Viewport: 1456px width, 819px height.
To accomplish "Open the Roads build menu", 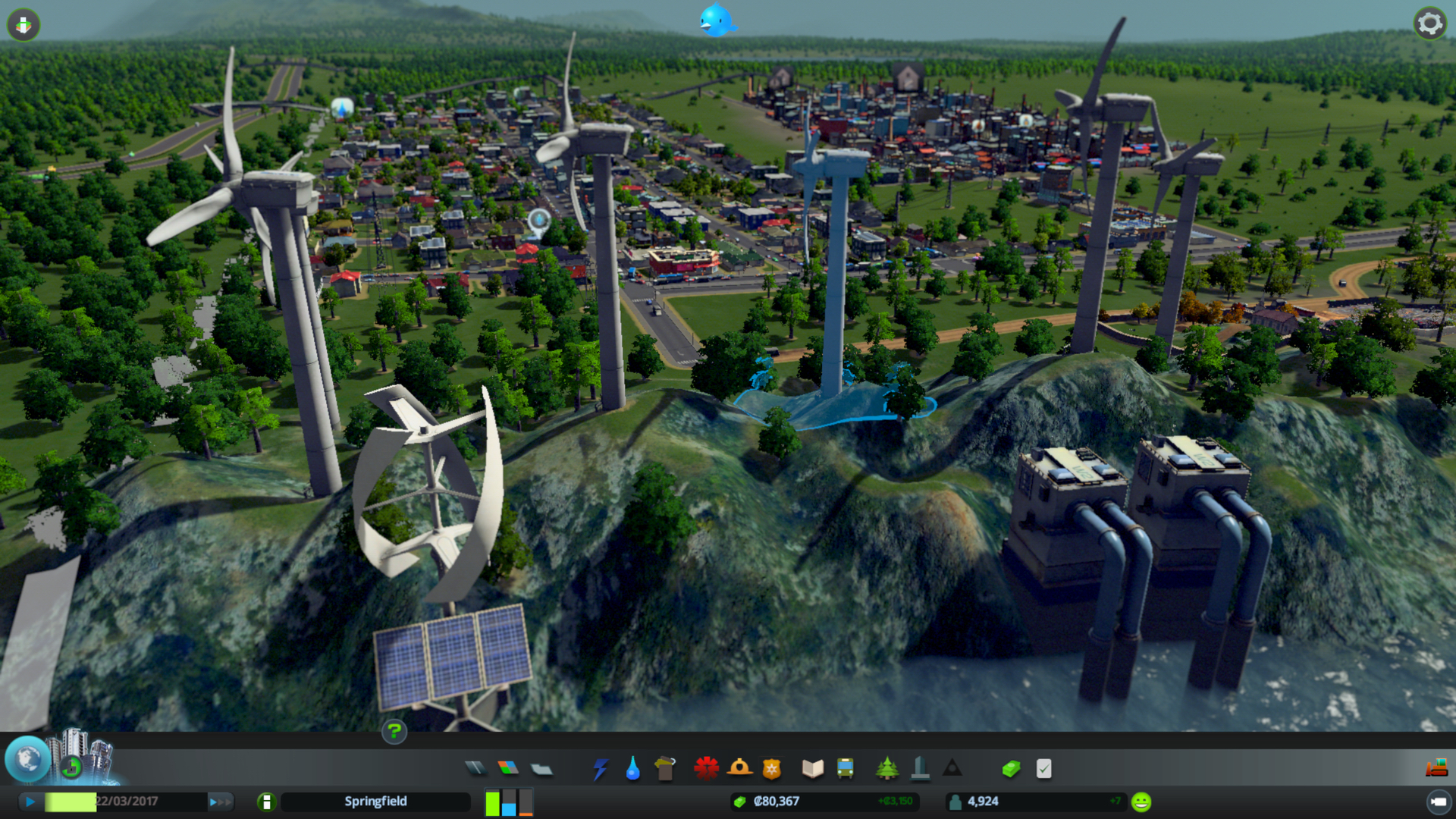I will click(x=475, y=768).
